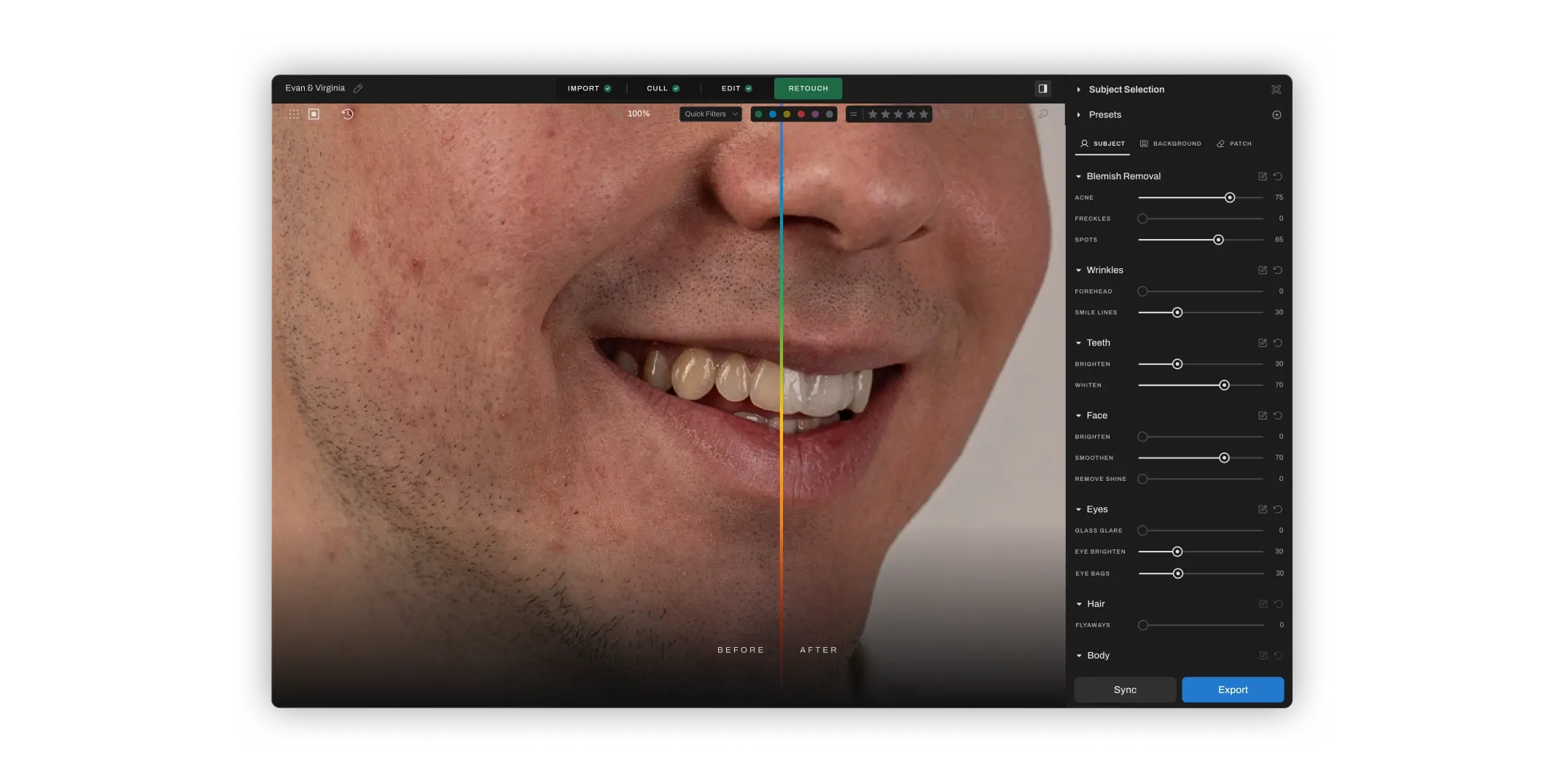Image resolution: width=1566 pixels, height=784 pixels.
Task: Click the Acne slider handle
Action: [1230, 197]
